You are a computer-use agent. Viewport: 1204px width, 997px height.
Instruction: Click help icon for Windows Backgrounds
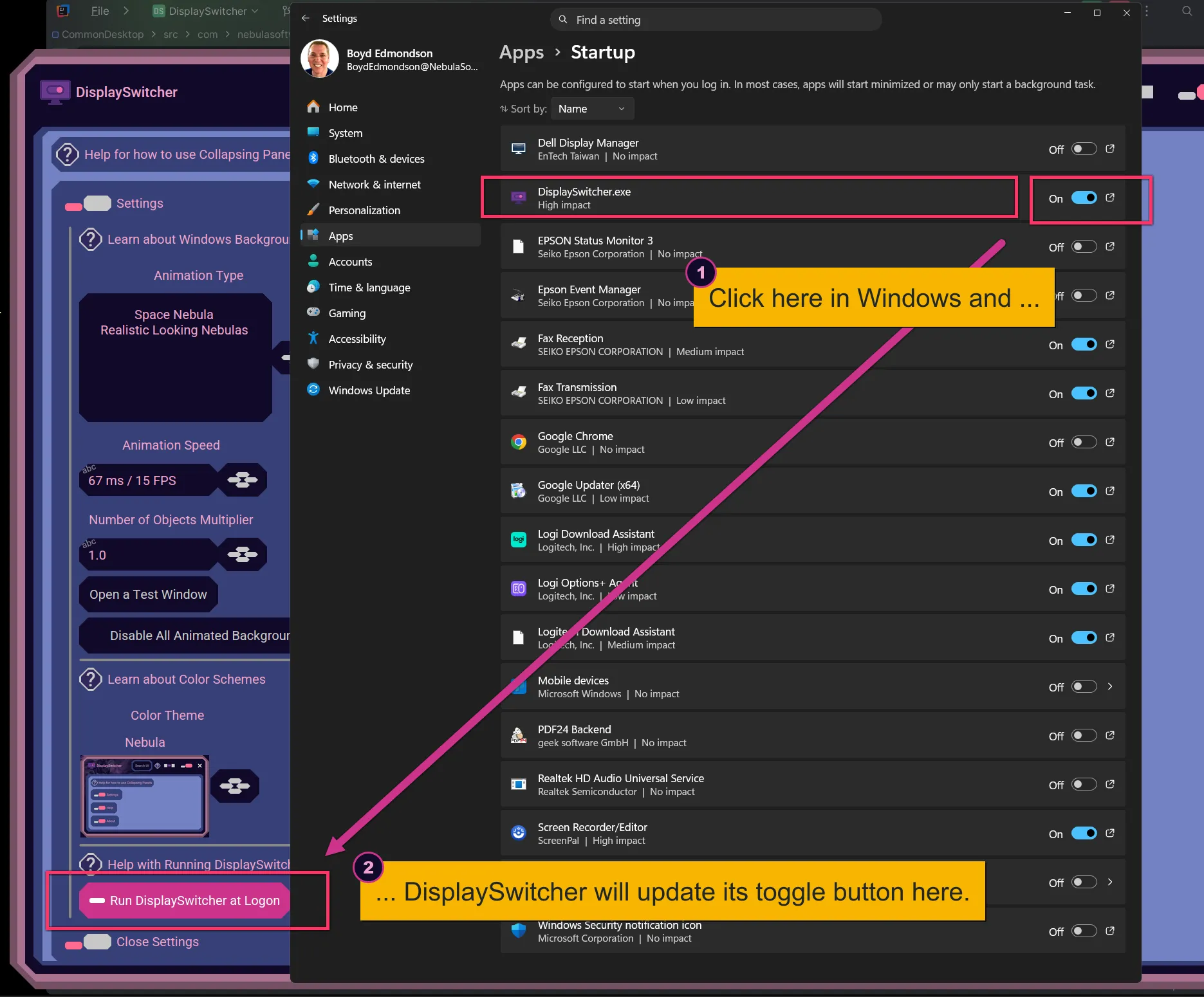91,239
